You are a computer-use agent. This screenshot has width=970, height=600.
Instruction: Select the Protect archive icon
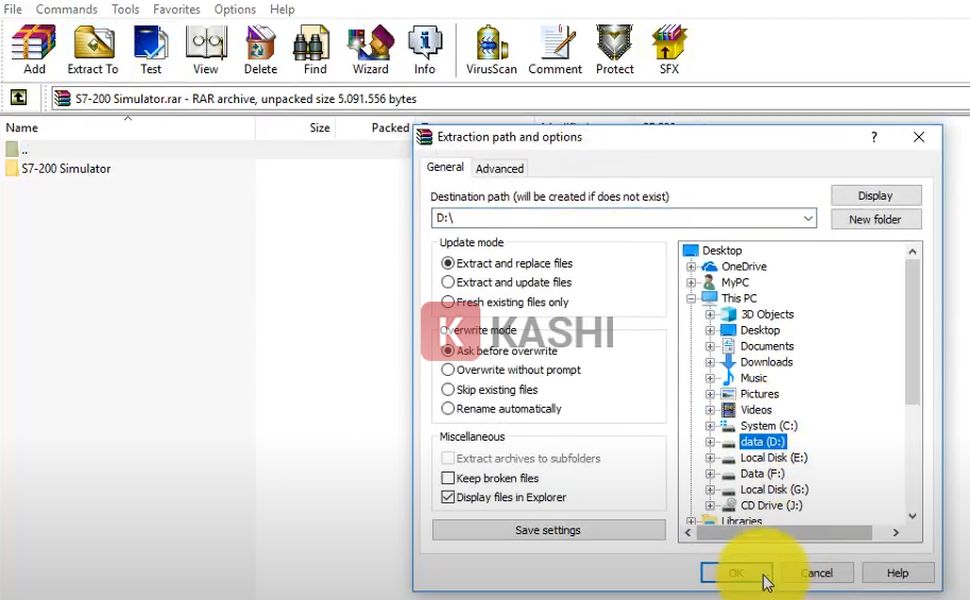pos(613,45)
